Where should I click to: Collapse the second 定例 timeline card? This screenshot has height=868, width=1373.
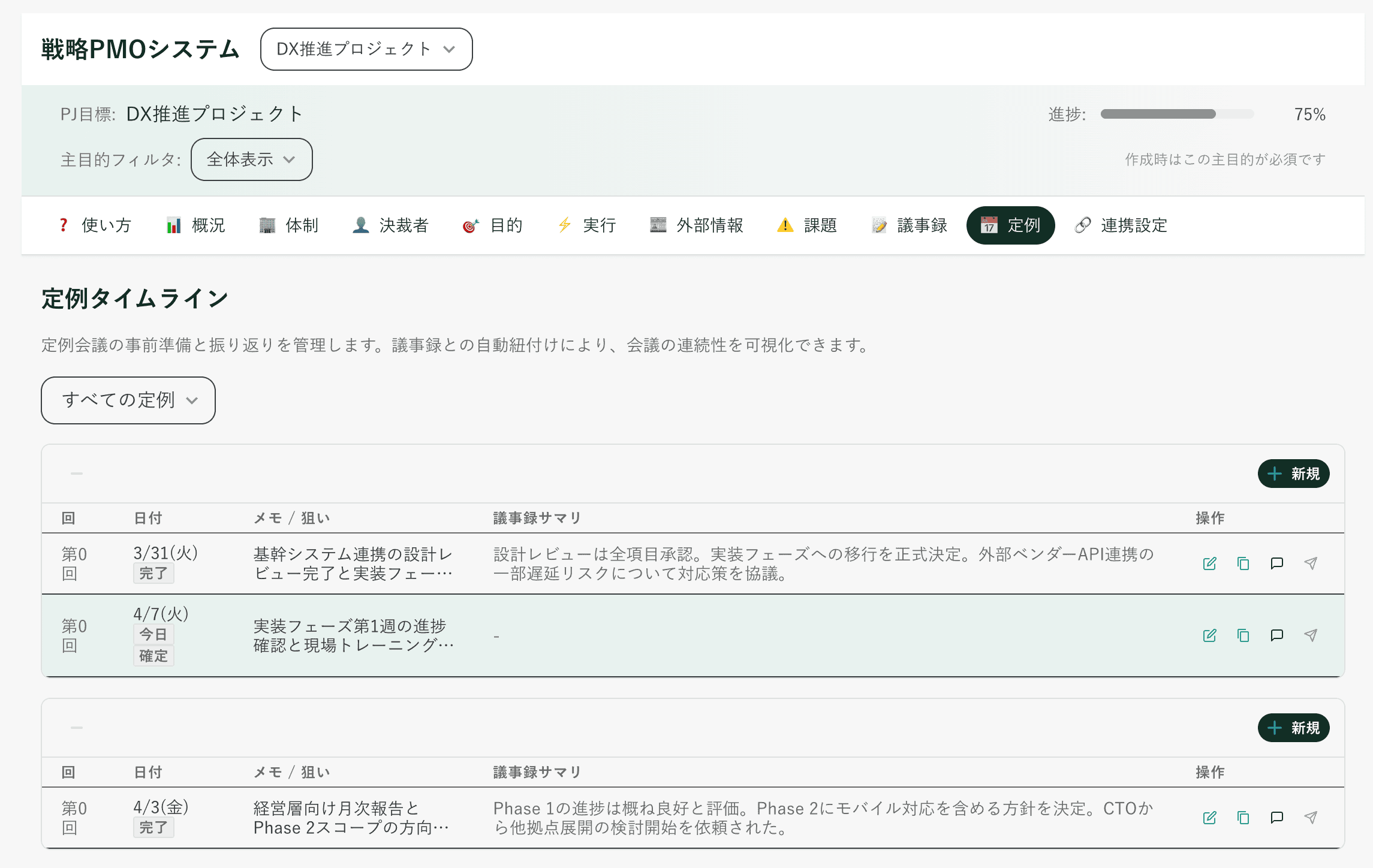76,727
